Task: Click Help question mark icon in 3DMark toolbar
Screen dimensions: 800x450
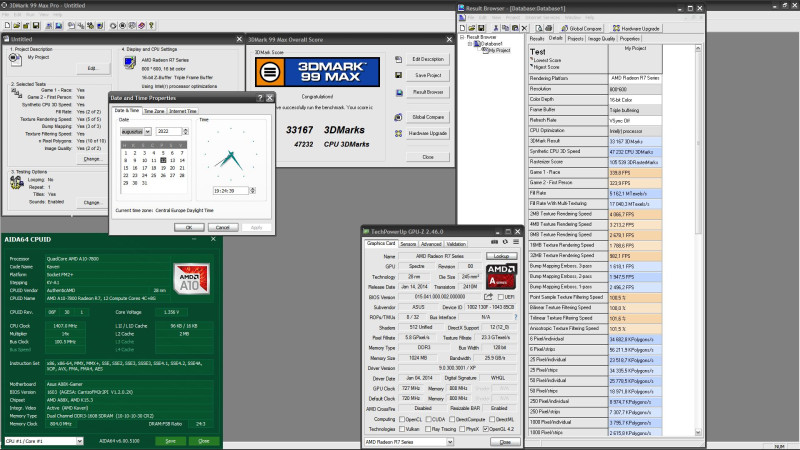Action: 152,25
